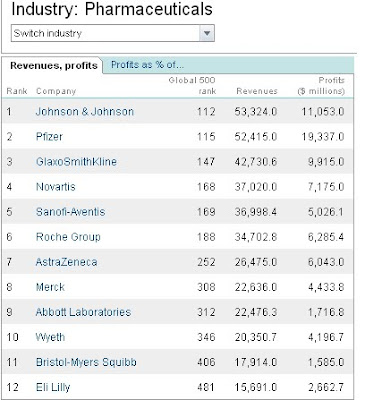Open the Sanofi-Aventis link

70,212
